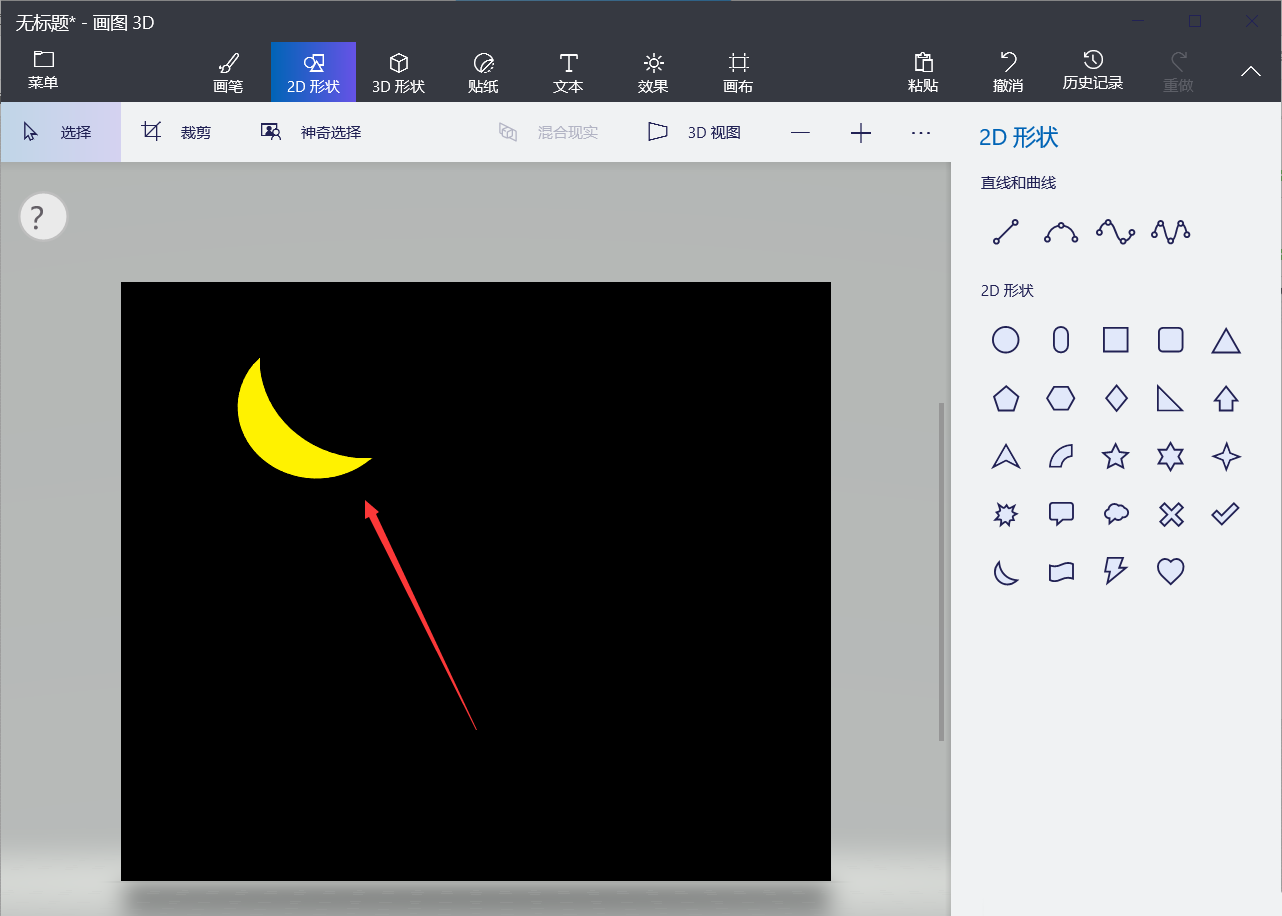This screenshot has width=1282, height=916.
Task: Pick the six-point star shape
Action: pos(1171,457)
